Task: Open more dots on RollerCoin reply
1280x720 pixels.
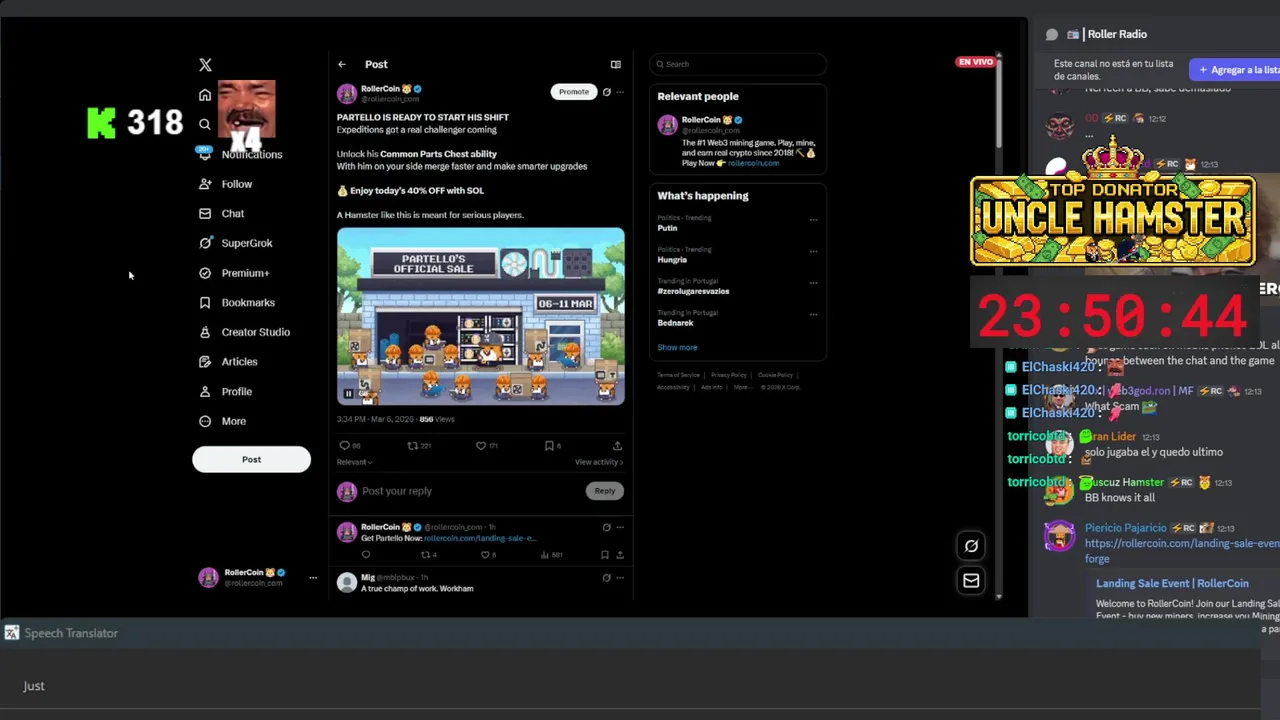Action: tap(620, 527)
